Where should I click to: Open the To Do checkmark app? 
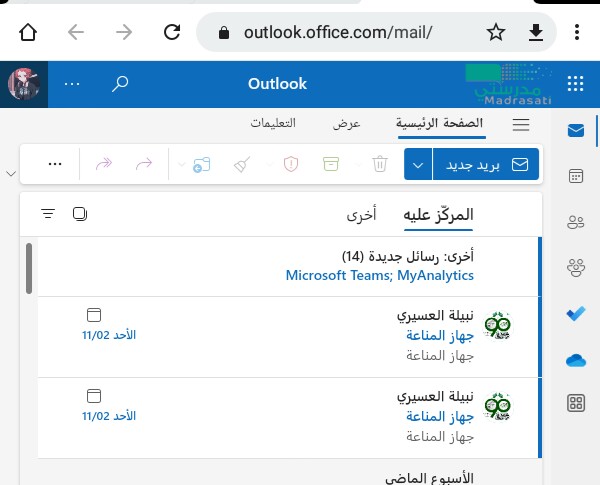click(x=575, y=313)
